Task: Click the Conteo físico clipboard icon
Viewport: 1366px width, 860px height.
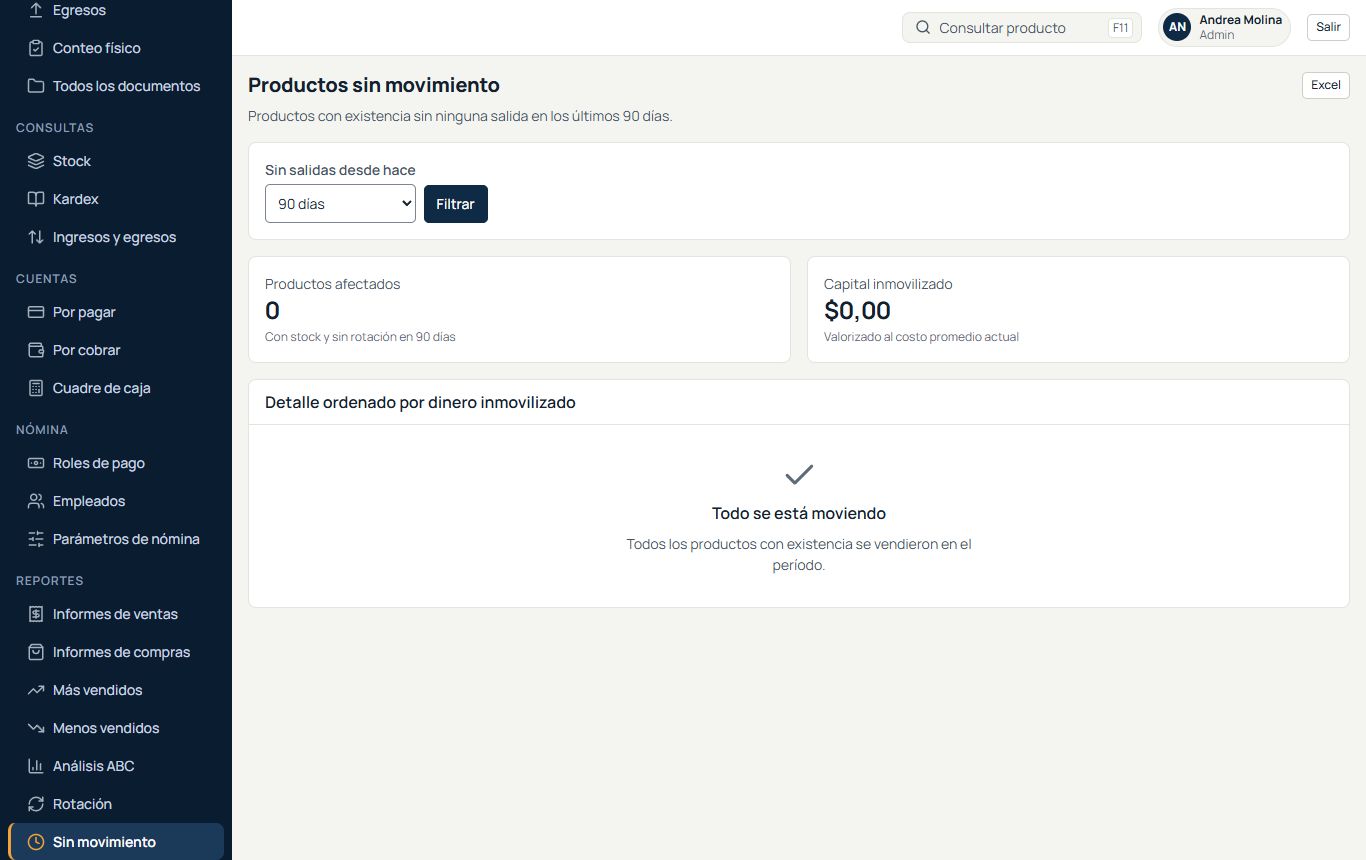Action: 36,48
